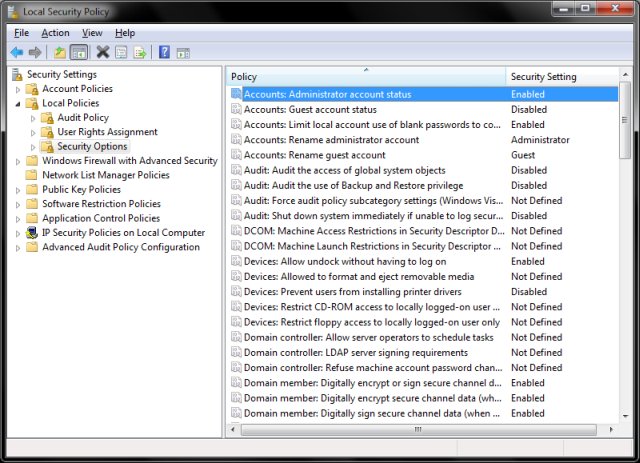The height and width of the screenshot is (463, 640).
Task: Open the View menu
Action: point(92,33)
